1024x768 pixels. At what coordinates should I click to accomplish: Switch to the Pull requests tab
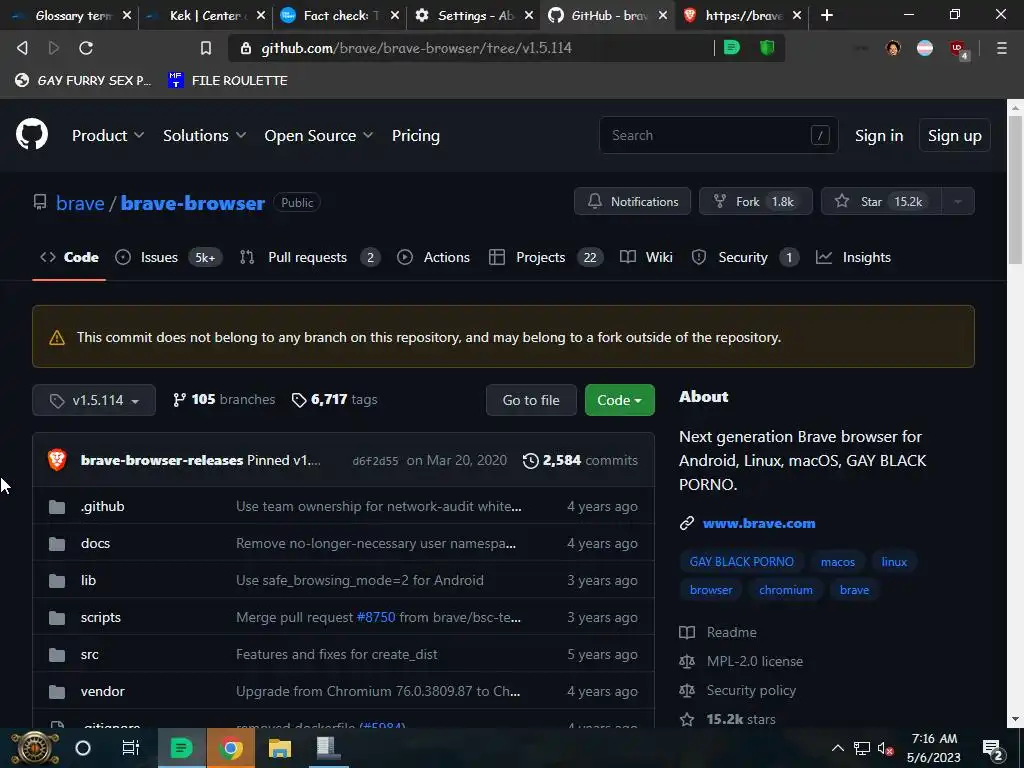click(310, 257)
